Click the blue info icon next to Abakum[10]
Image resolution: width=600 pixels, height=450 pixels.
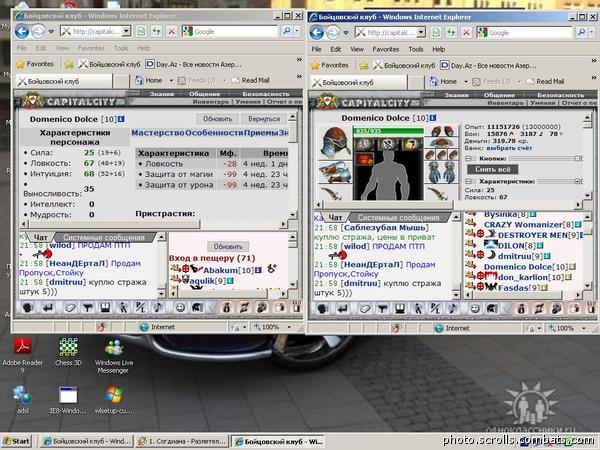[258, 270]
